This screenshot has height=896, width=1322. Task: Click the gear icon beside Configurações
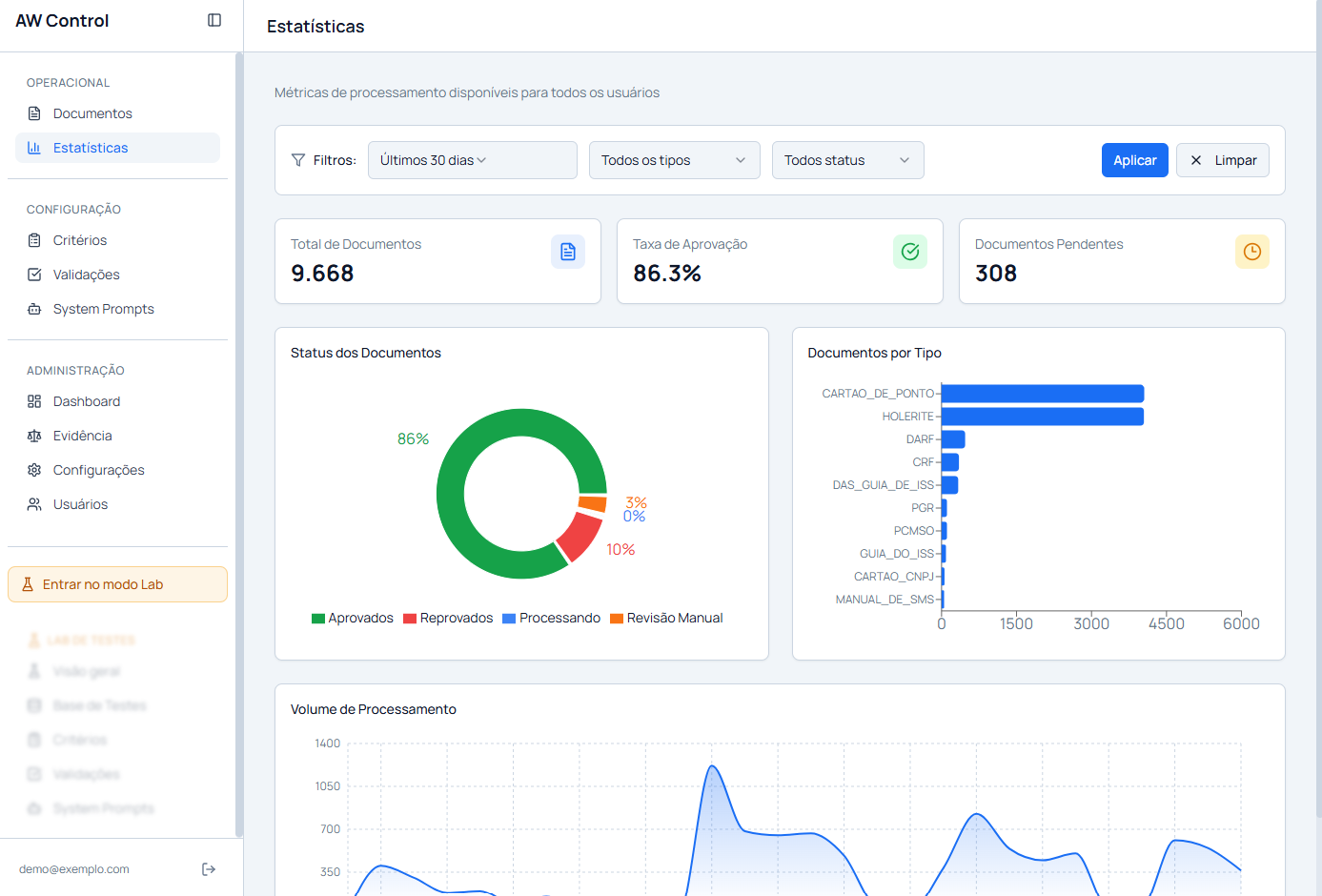pyautogui.click(x=34, y=470)
